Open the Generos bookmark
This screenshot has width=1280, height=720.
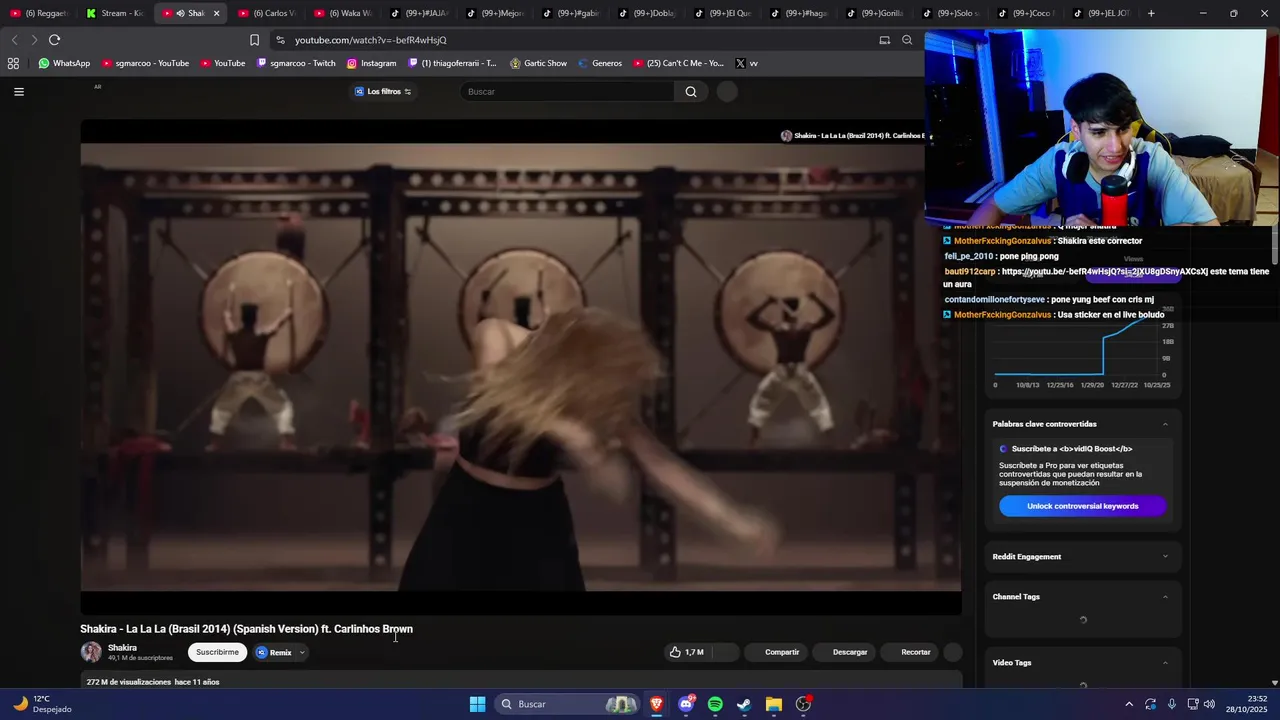[599, 63]
